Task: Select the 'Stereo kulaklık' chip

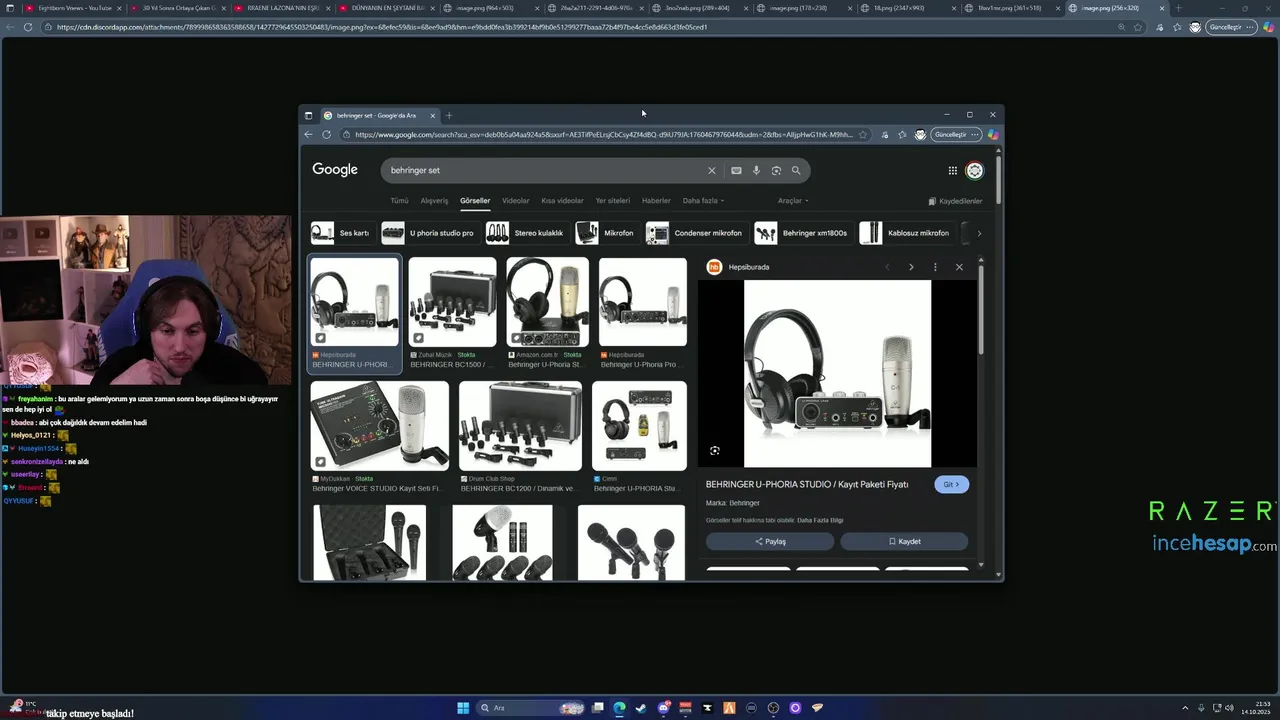Action: pyautogui.click(x=526, y=233)
